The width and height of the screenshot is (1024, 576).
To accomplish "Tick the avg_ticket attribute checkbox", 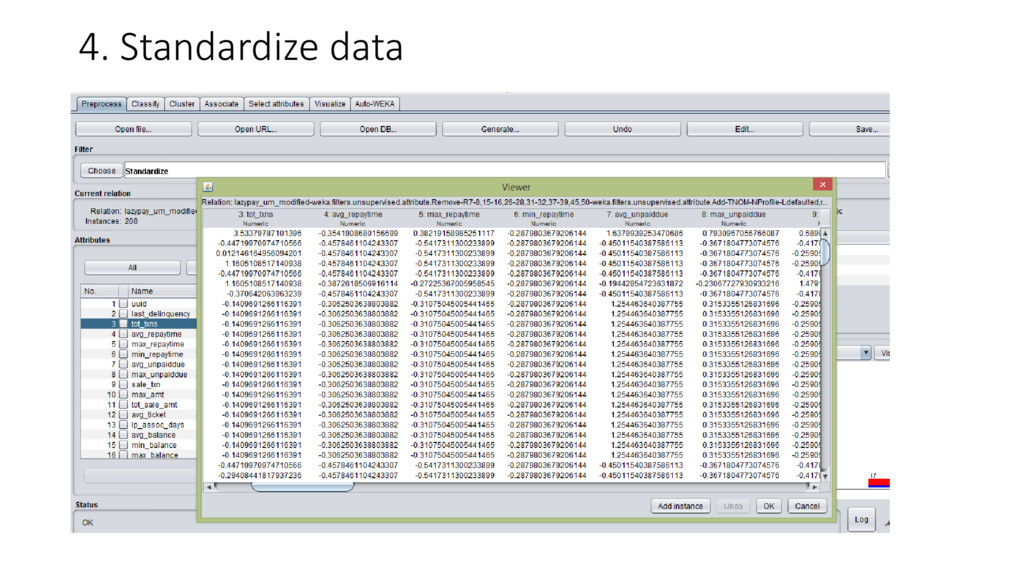I will [123, 415].
